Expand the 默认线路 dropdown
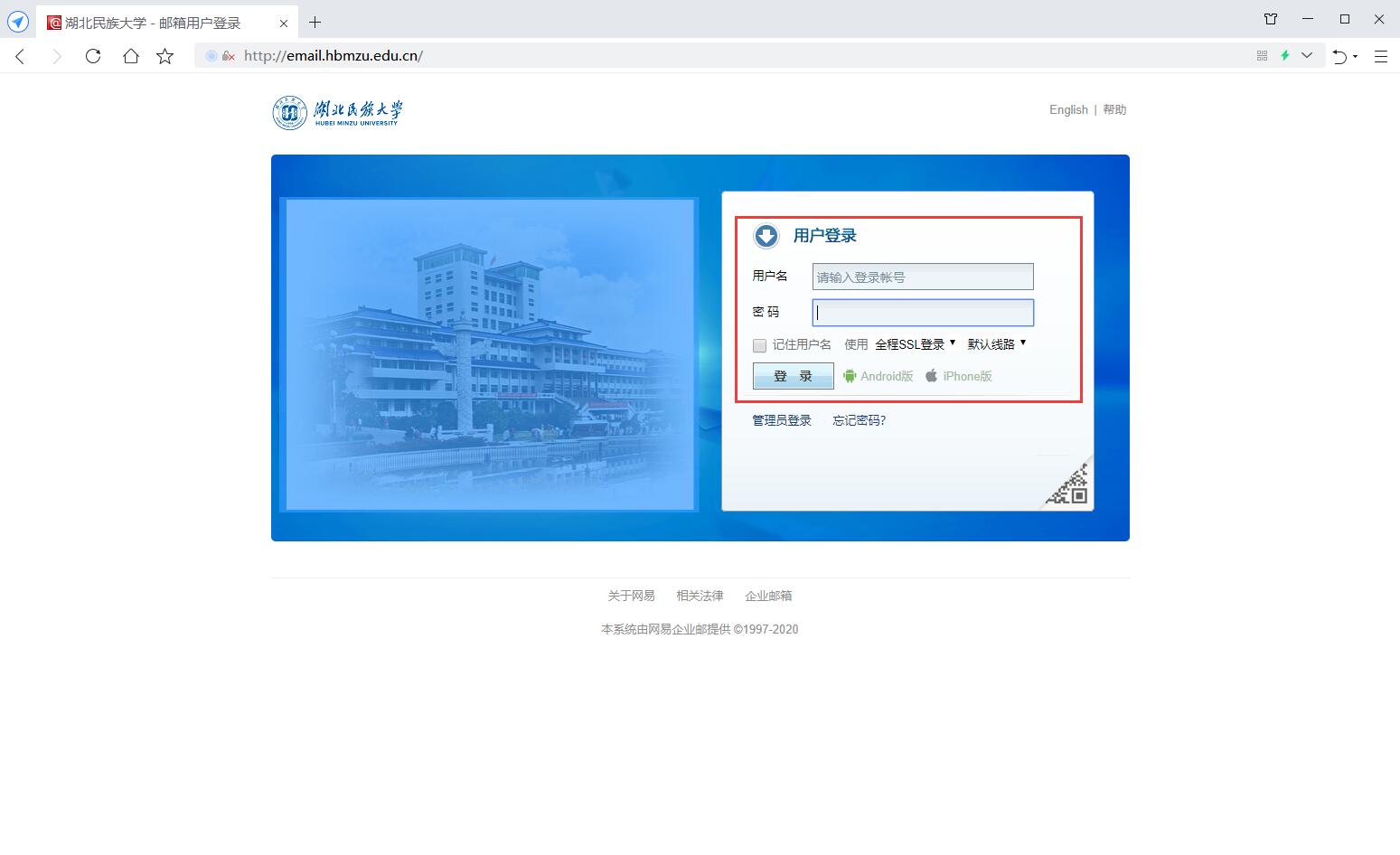This screenshot has width=1400, height=855. click(x=997, y=344)
